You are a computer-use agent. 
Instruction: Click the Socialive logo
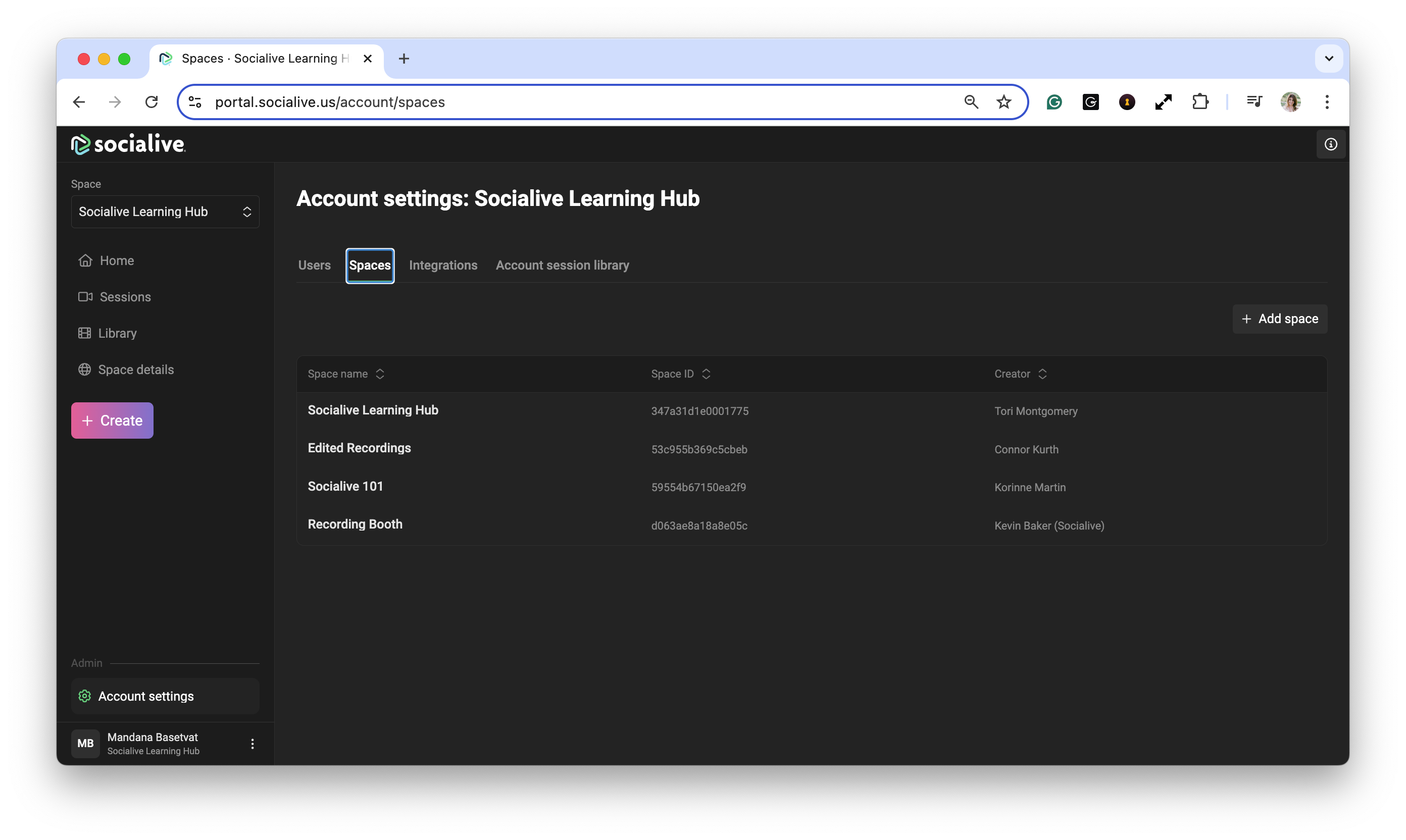pyautogui.click(x=128, y=144)
